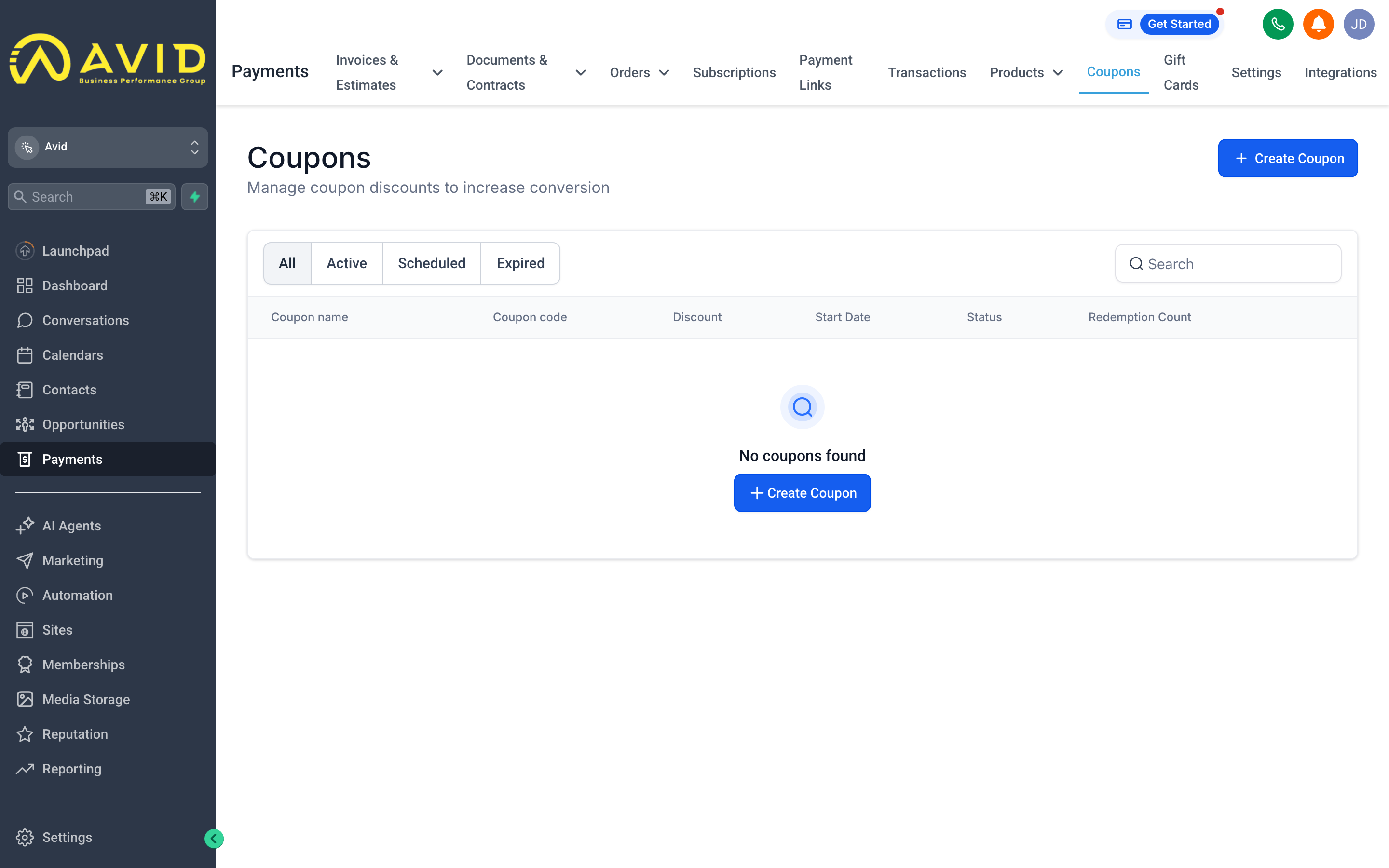Click the credit card icon beside Get Started

(x=1124, y=24)
